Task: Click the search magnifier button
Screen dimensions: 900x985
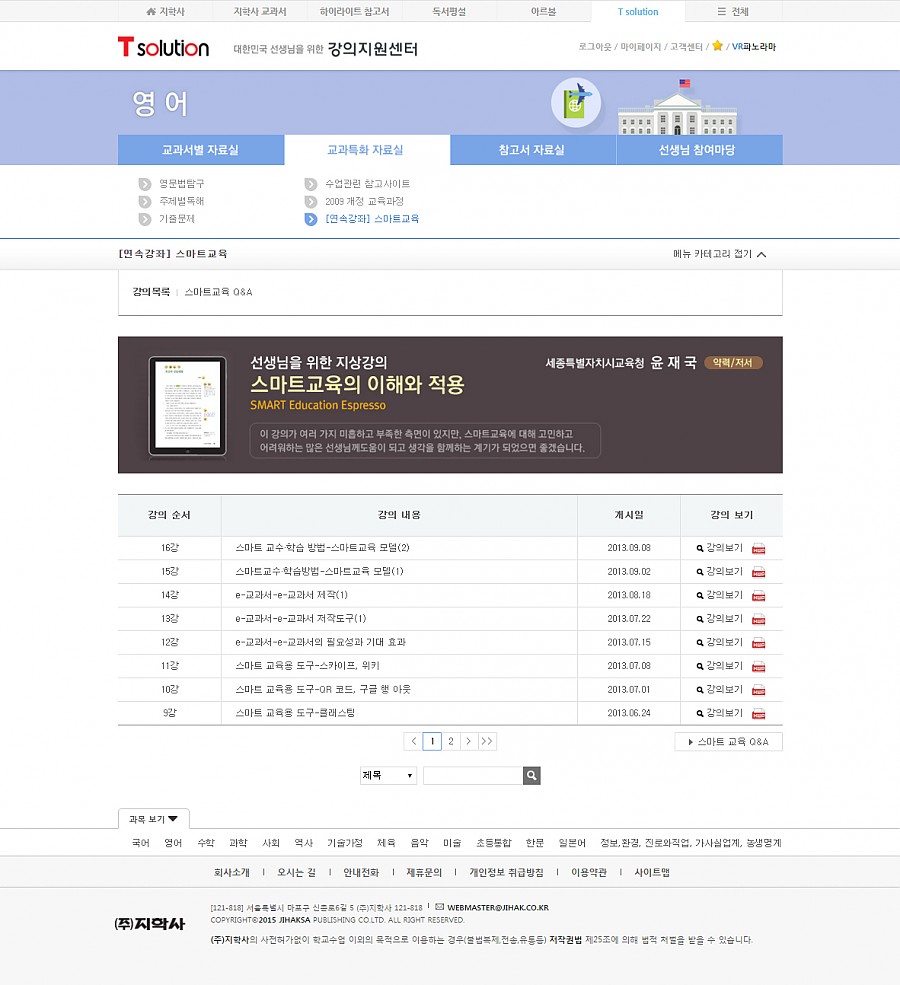Action: (532, 775)
